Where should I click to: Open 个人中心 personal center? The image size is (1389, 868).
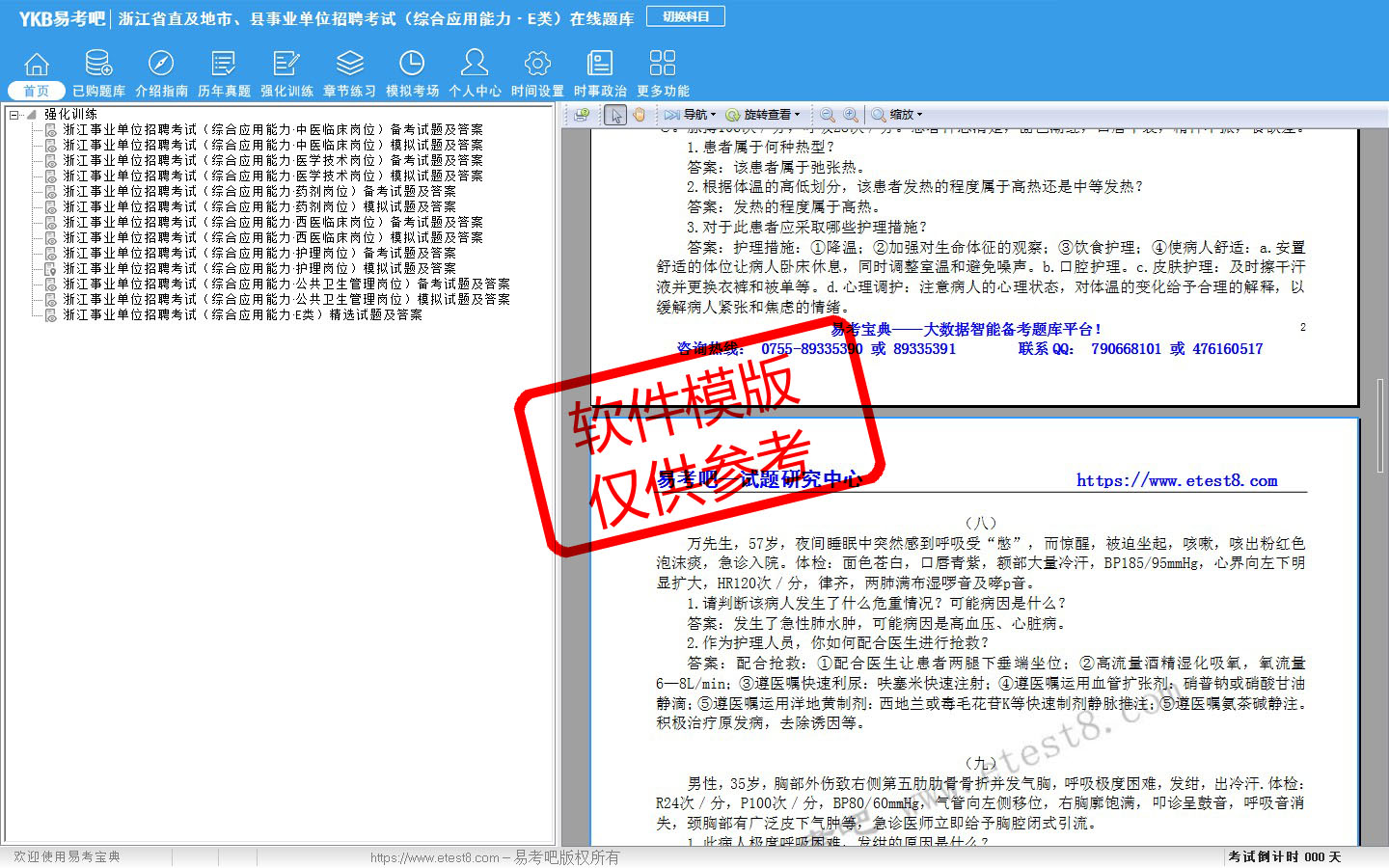click(475, 73)
